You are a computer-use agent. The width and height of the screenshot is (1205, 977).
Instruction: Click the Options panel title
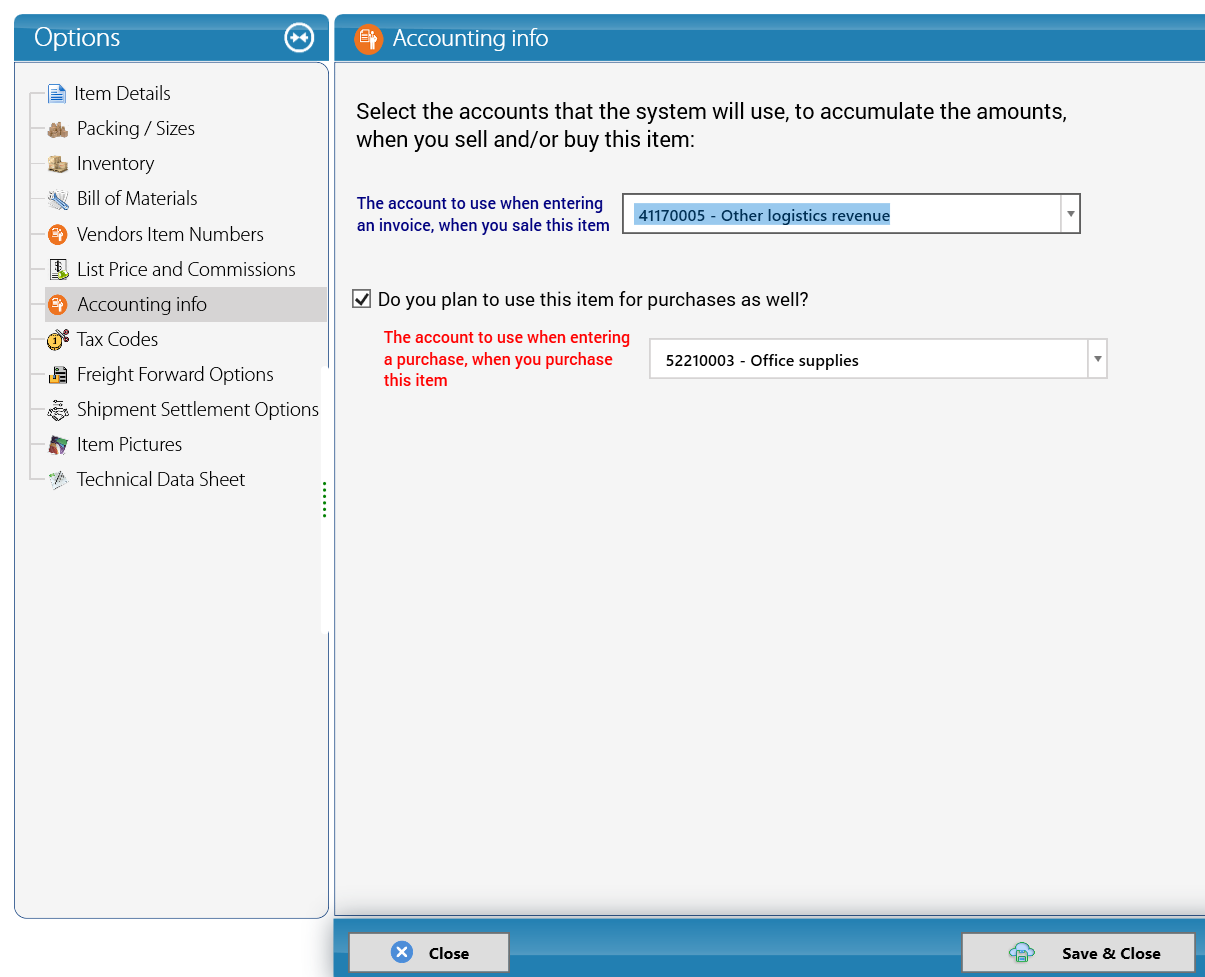77,38
